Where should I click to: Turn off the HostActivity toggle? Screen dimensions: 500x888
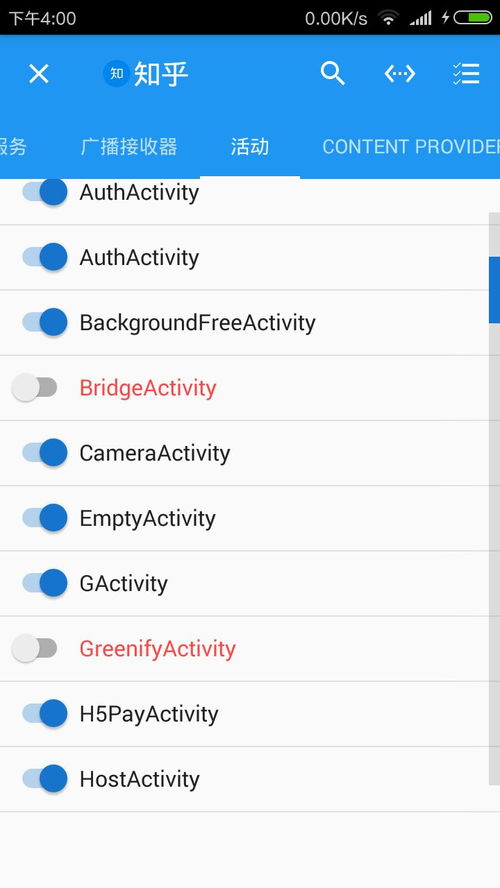click(x=45, y=779)
